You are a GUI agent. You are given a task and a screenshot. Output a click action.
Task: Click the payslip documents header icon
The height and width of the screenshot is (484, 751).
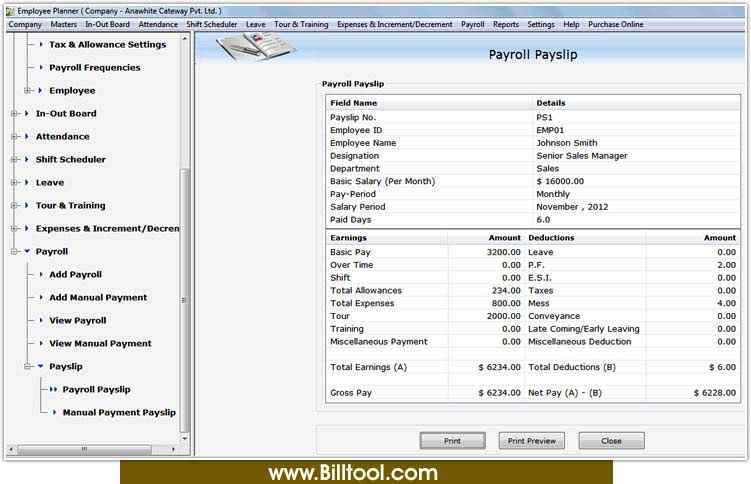[256, 46]
